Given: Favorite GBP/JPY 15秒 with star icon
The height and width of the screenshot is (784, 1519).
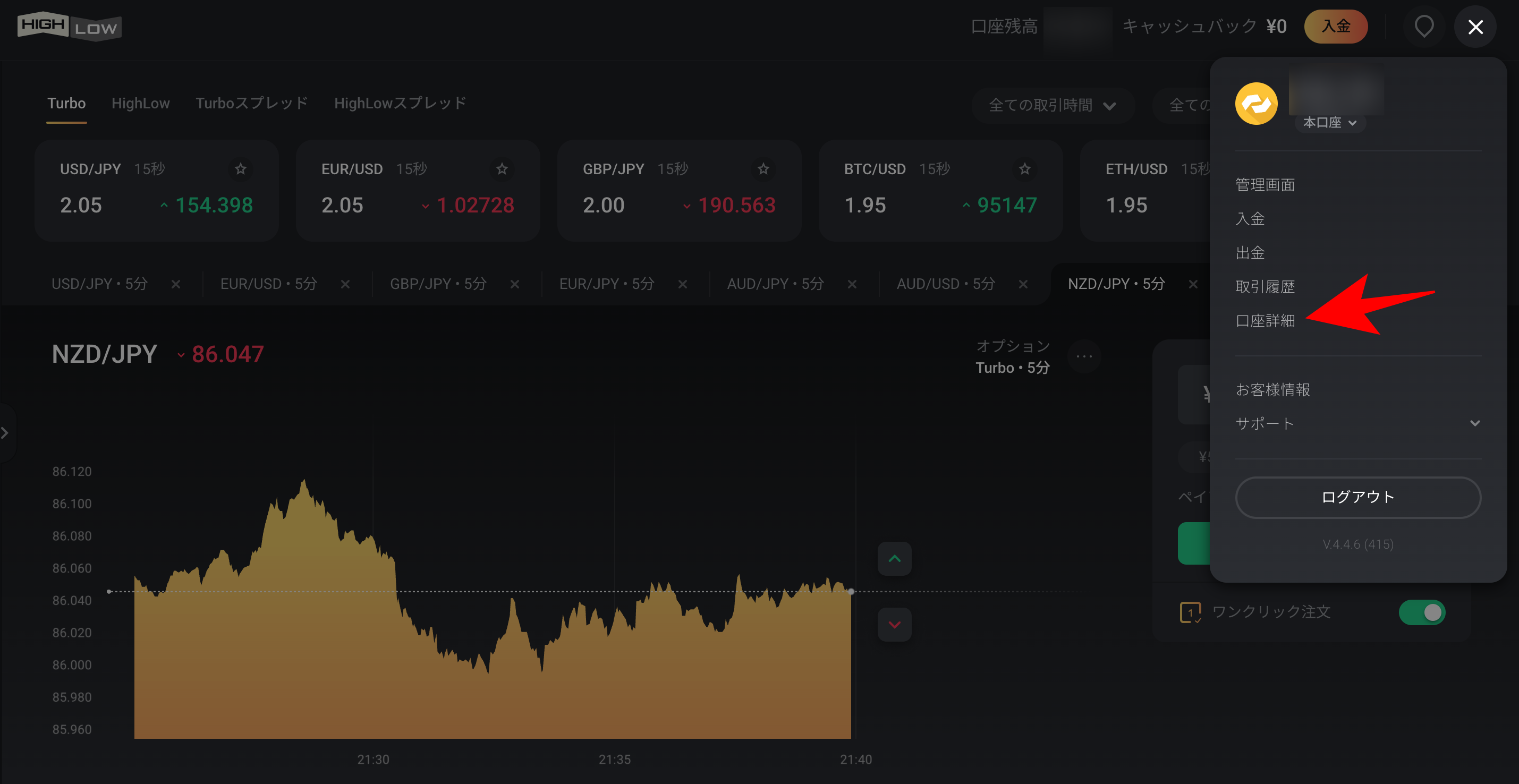Looking at the screenshot, I should coord(763,169).
